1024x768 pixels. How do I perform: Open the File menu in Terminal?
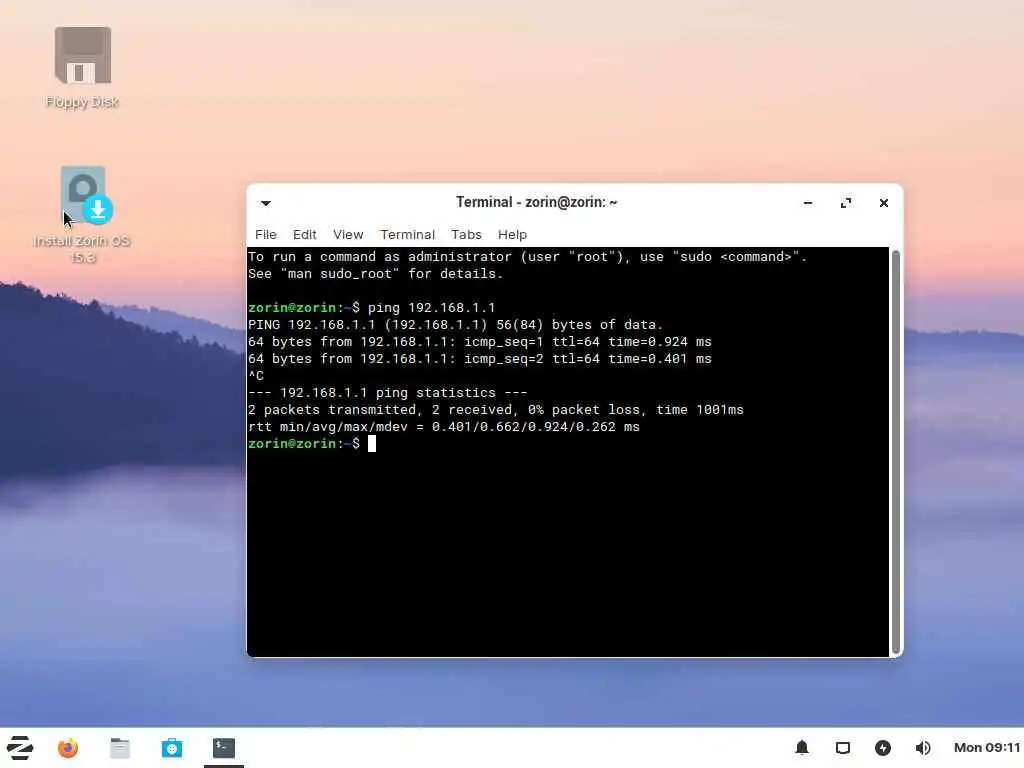266,234
